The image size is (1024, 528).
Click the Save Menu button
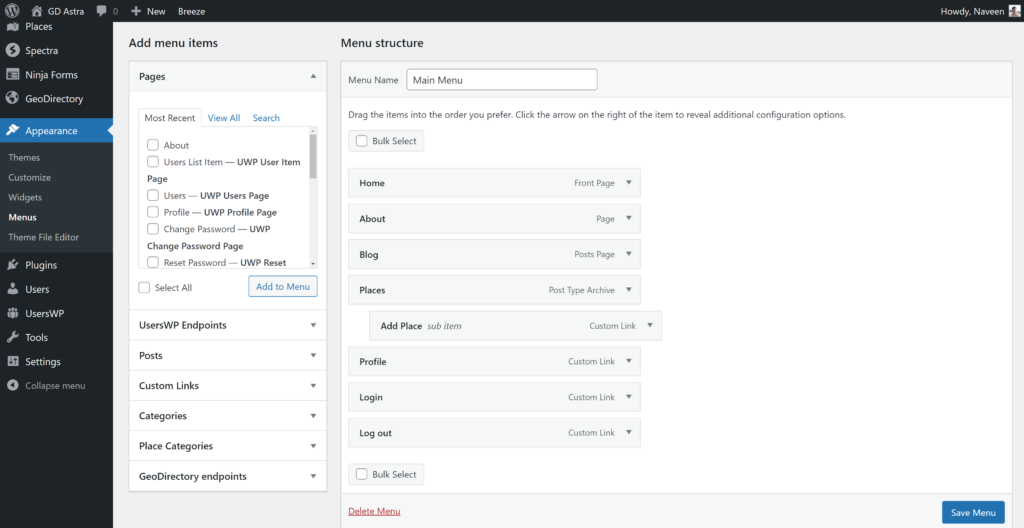pos(972,512)
